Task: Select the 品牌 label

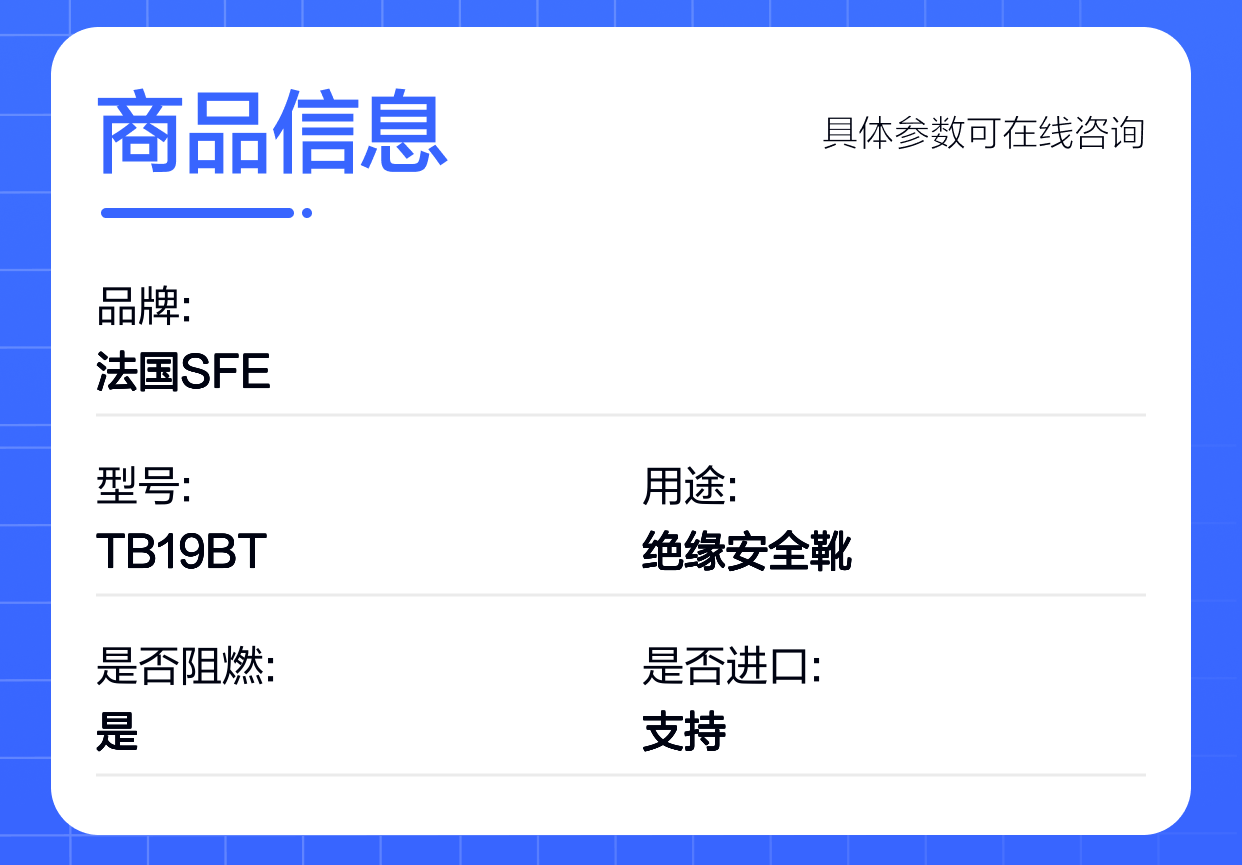Action: click(x=144, y=307)
